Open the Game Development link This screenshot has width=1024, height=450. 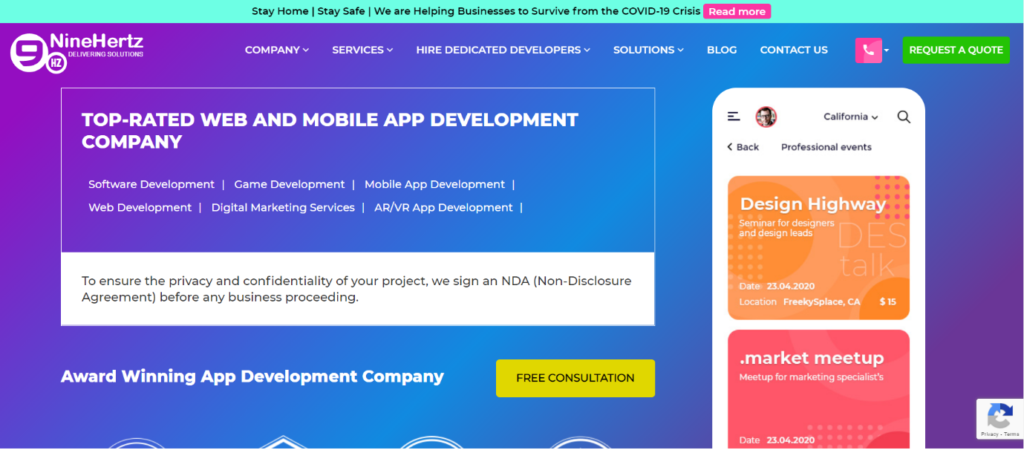click(x=289, y=184)
